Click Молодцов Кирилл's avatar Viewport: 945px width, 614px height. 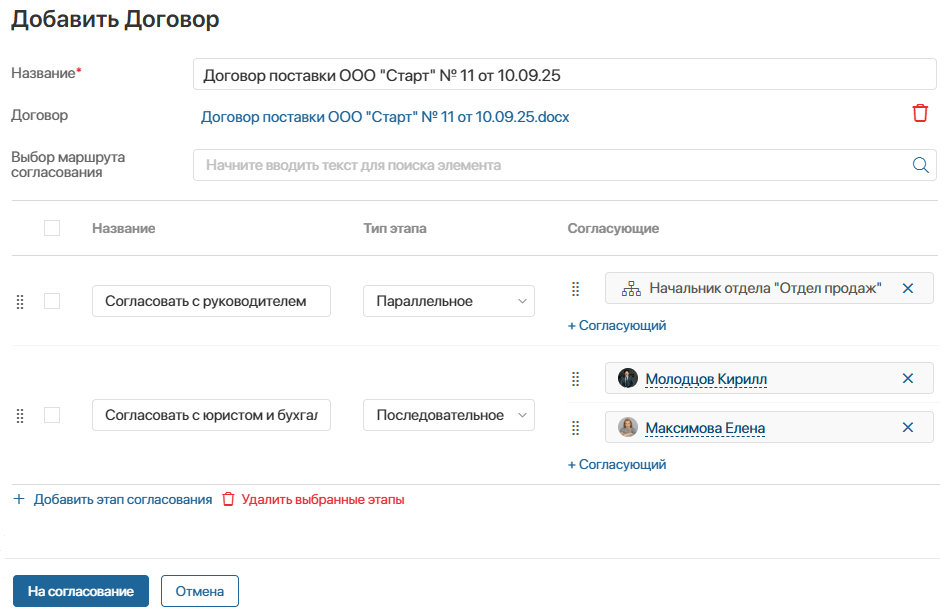pyautogui.click(x=628, y=378)
